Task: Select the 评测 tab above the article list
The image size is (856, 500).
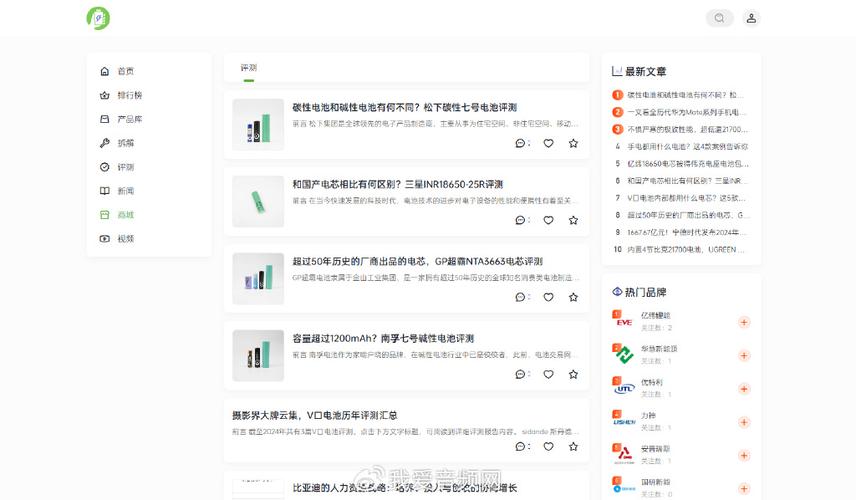Action: [x=248, y=68]
